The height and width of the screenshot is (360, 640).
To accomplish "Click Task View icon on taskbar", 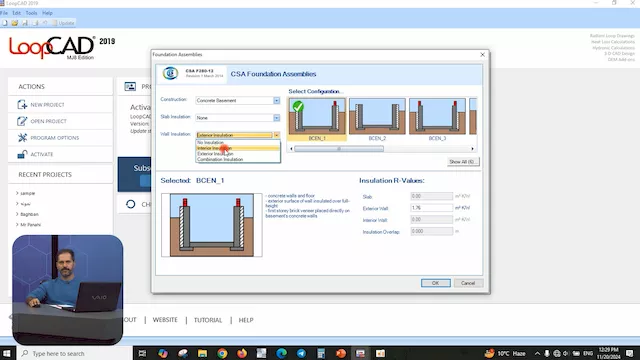I will click(142, 353).
